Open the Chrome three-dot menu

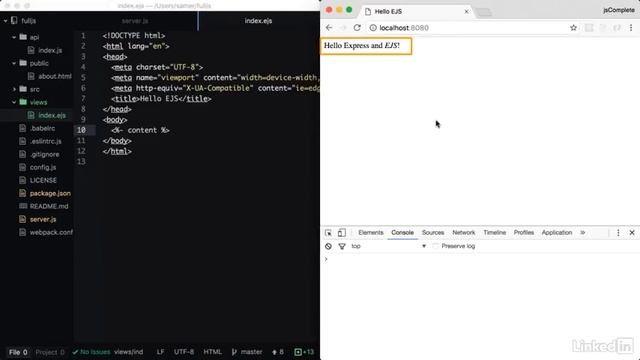coord(631,28)
